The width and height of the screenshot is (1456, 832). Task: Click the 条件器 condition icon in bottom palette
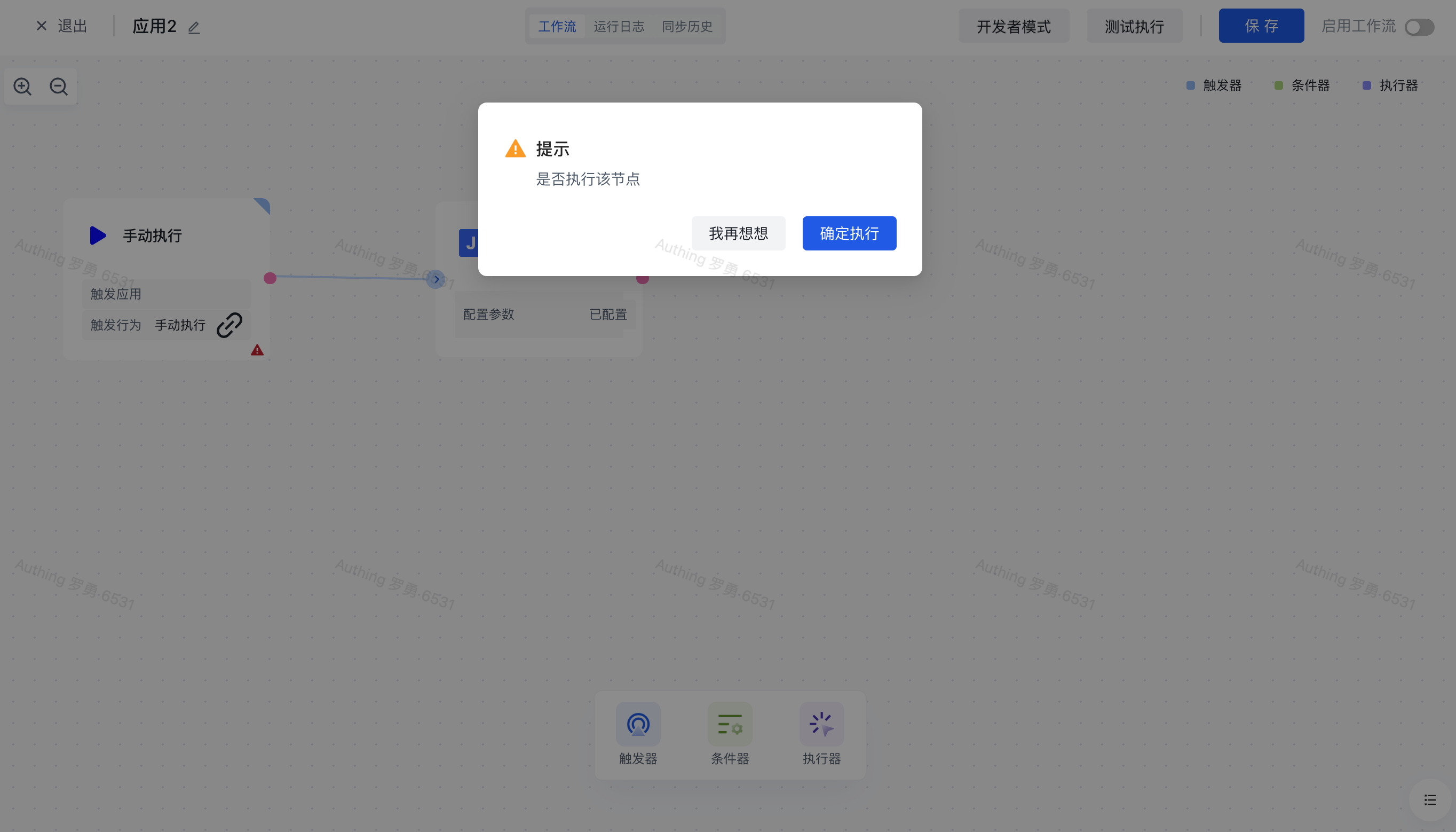click(x=729, y=724)
